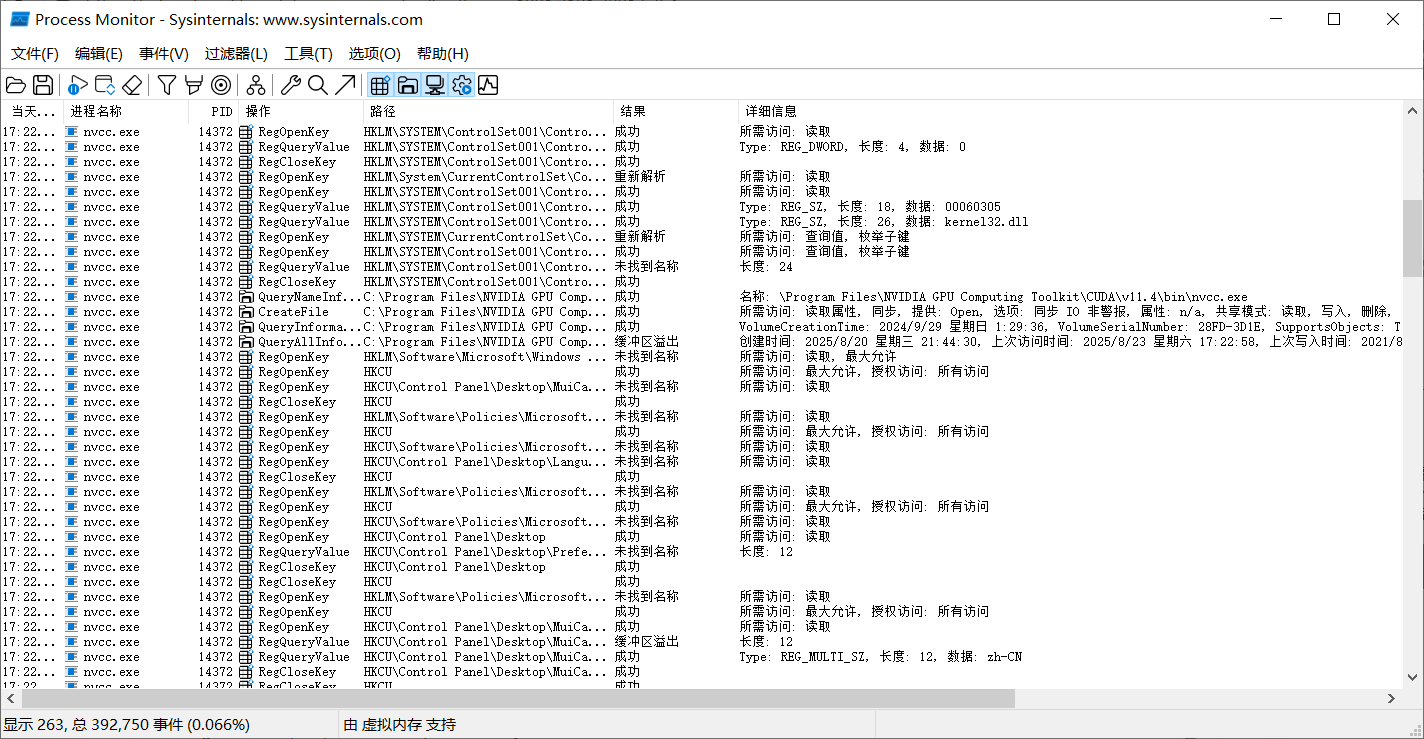
Task: Select the QueryAllInfo... event row
Action: tap(701, 342)
